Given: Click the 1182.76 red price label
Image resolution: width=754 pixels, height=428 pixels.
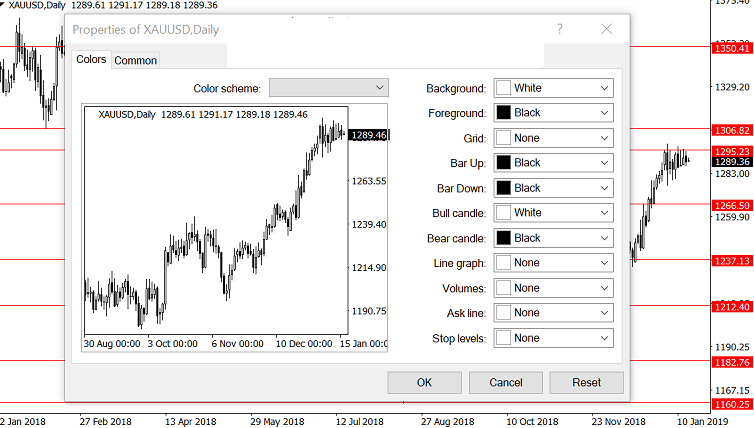Looking at the screenshot, I should pyautogui.click(x=732, y=362).
